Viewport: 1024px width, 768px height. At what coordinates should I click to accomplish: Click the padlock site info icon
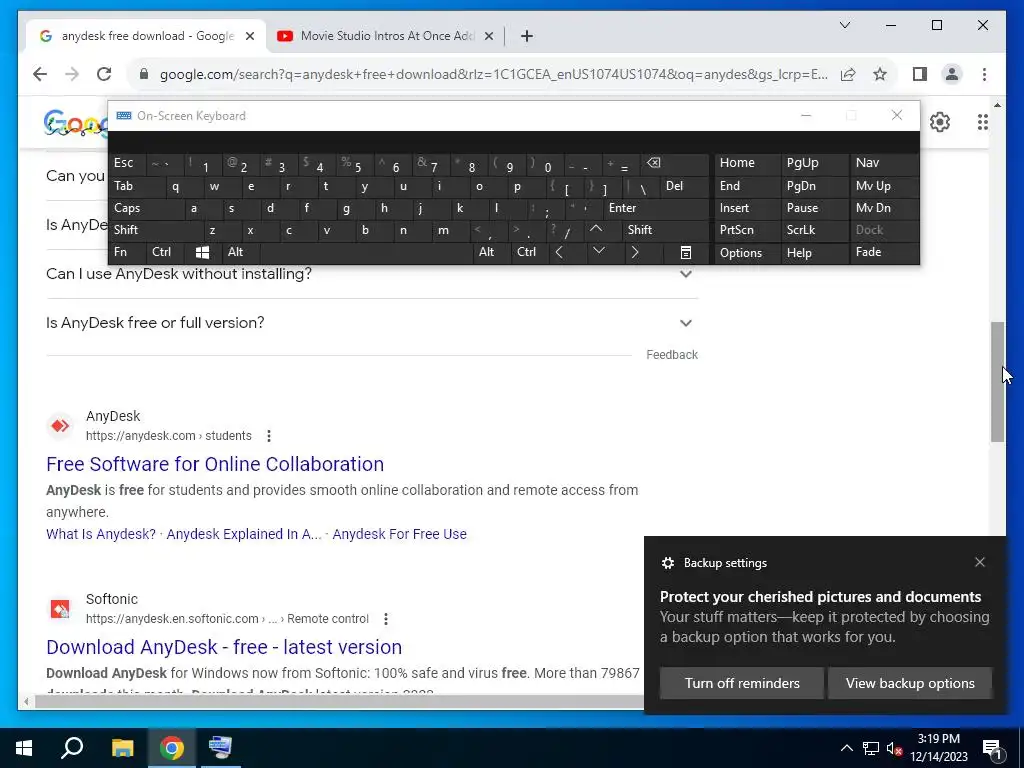[x=144, y=74]
